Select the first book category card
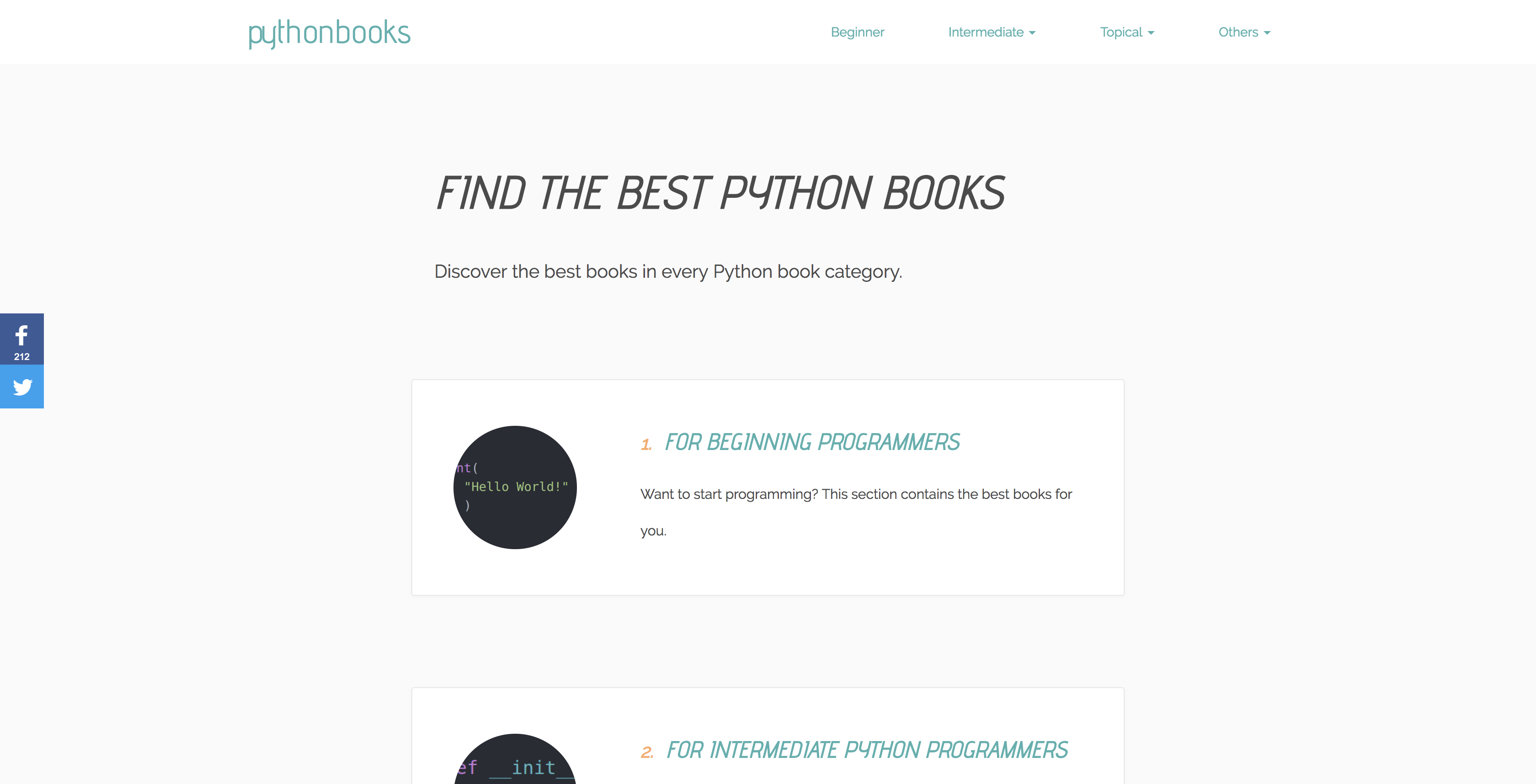 click(x=768, y=487)
